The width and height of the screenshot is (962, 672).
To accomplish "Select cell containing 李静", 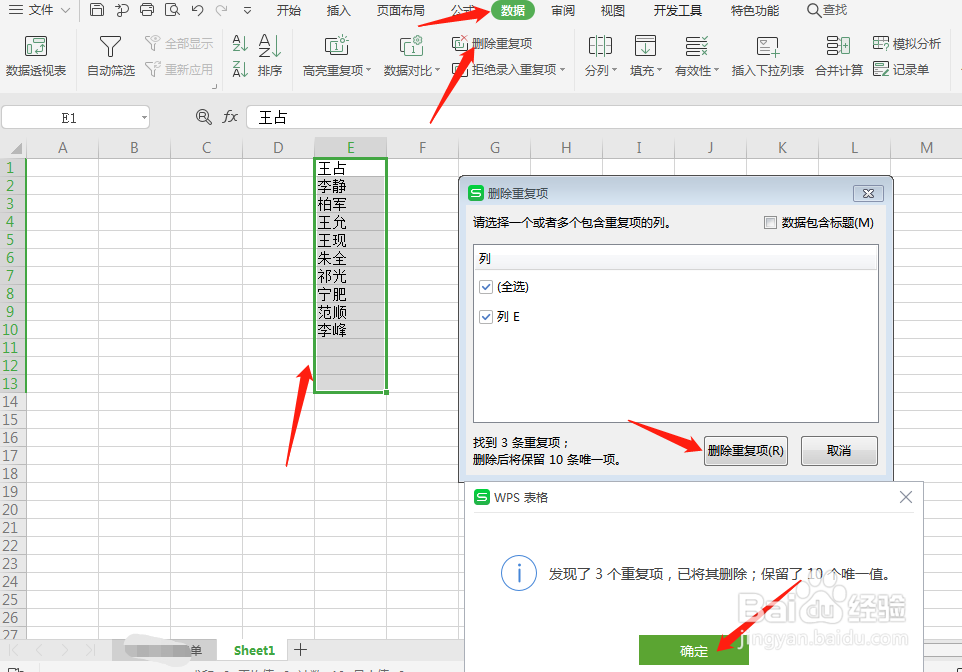I will tap(350, 186).
